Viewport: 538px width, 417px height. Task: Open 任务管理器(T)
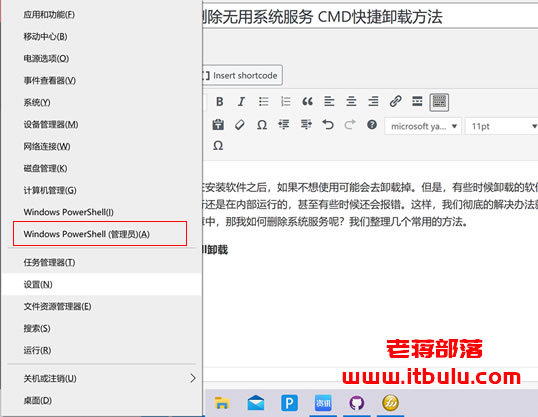(x=102, y=263)
